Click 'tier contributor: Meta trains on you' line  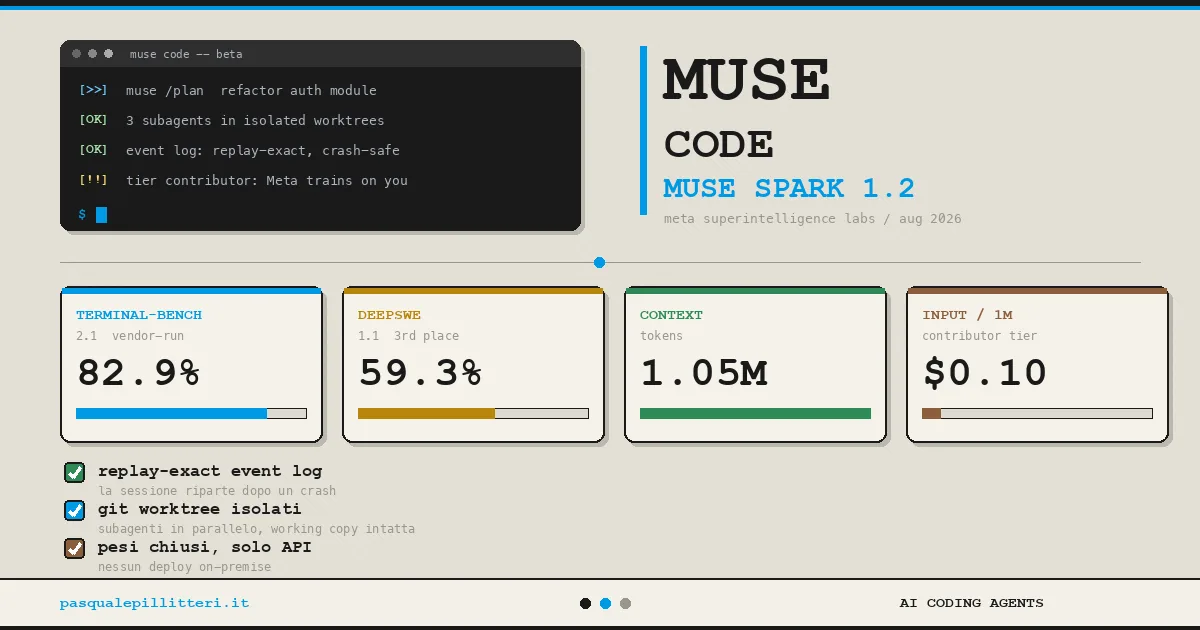coord(266,180)
